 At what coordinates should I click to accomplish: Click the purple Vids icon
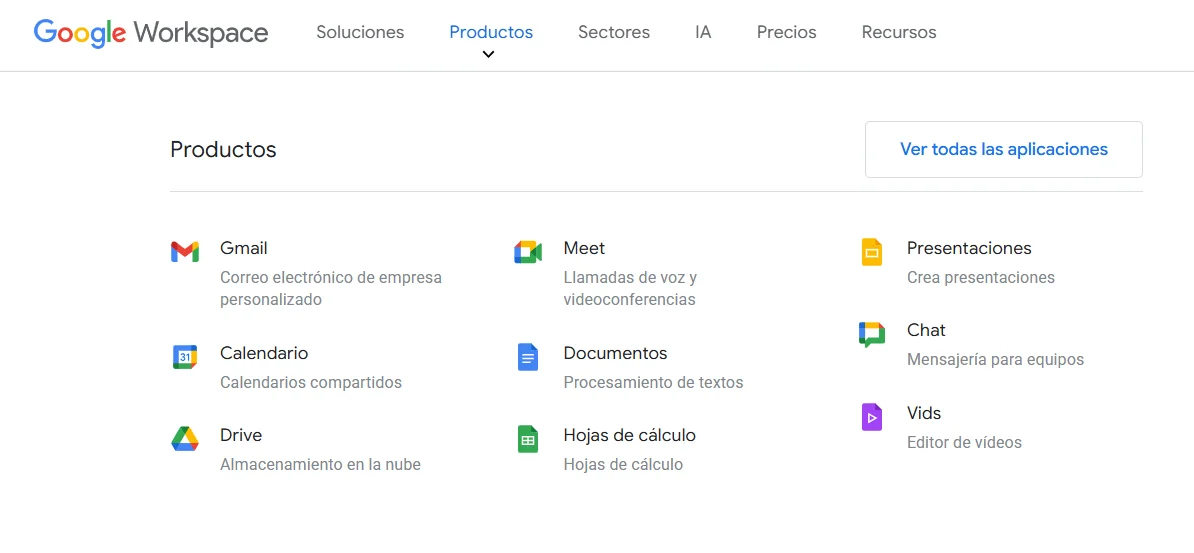pos(871,417)
